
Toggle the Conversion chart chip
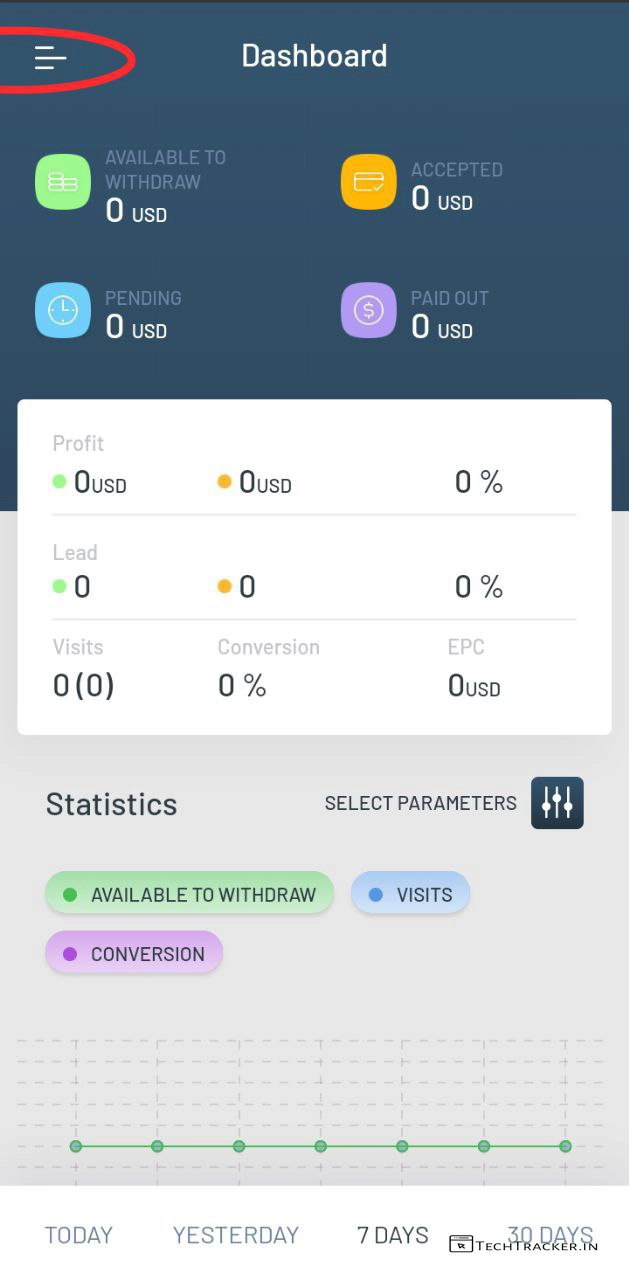coord(134,954)
